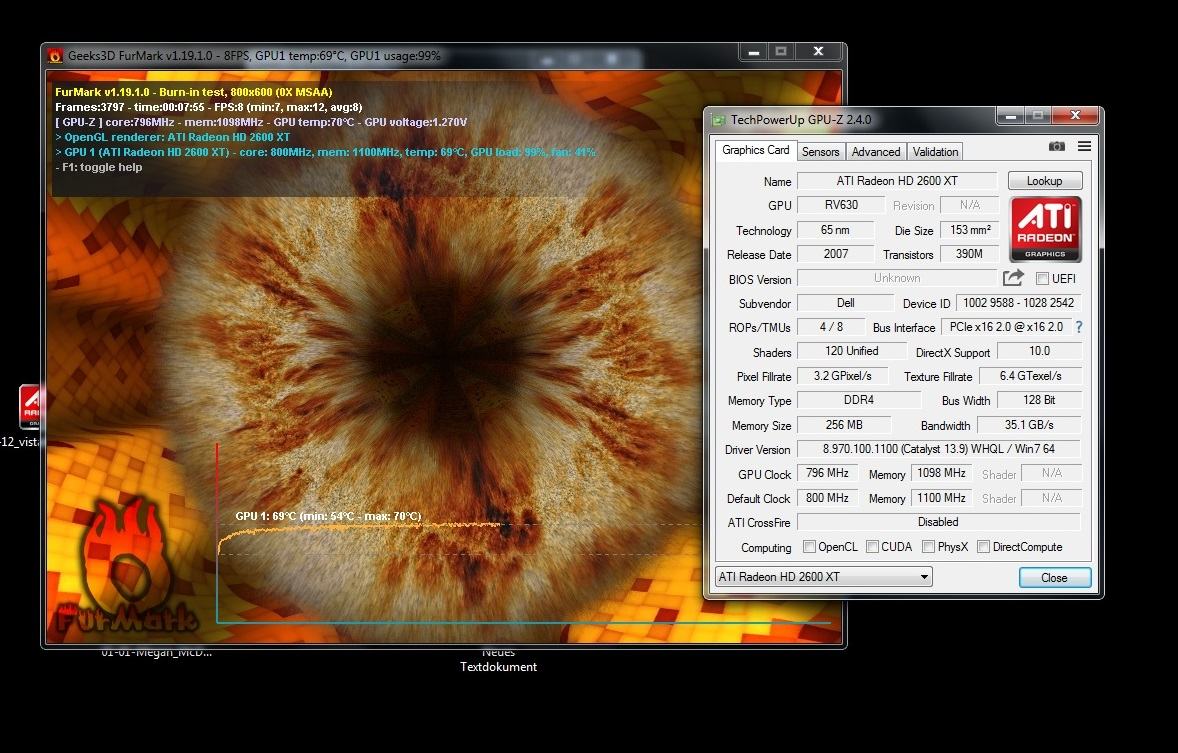Click the GPU Clock 796 MHz field
This screenshot has height=753, width=1178.
pos(827,473)
